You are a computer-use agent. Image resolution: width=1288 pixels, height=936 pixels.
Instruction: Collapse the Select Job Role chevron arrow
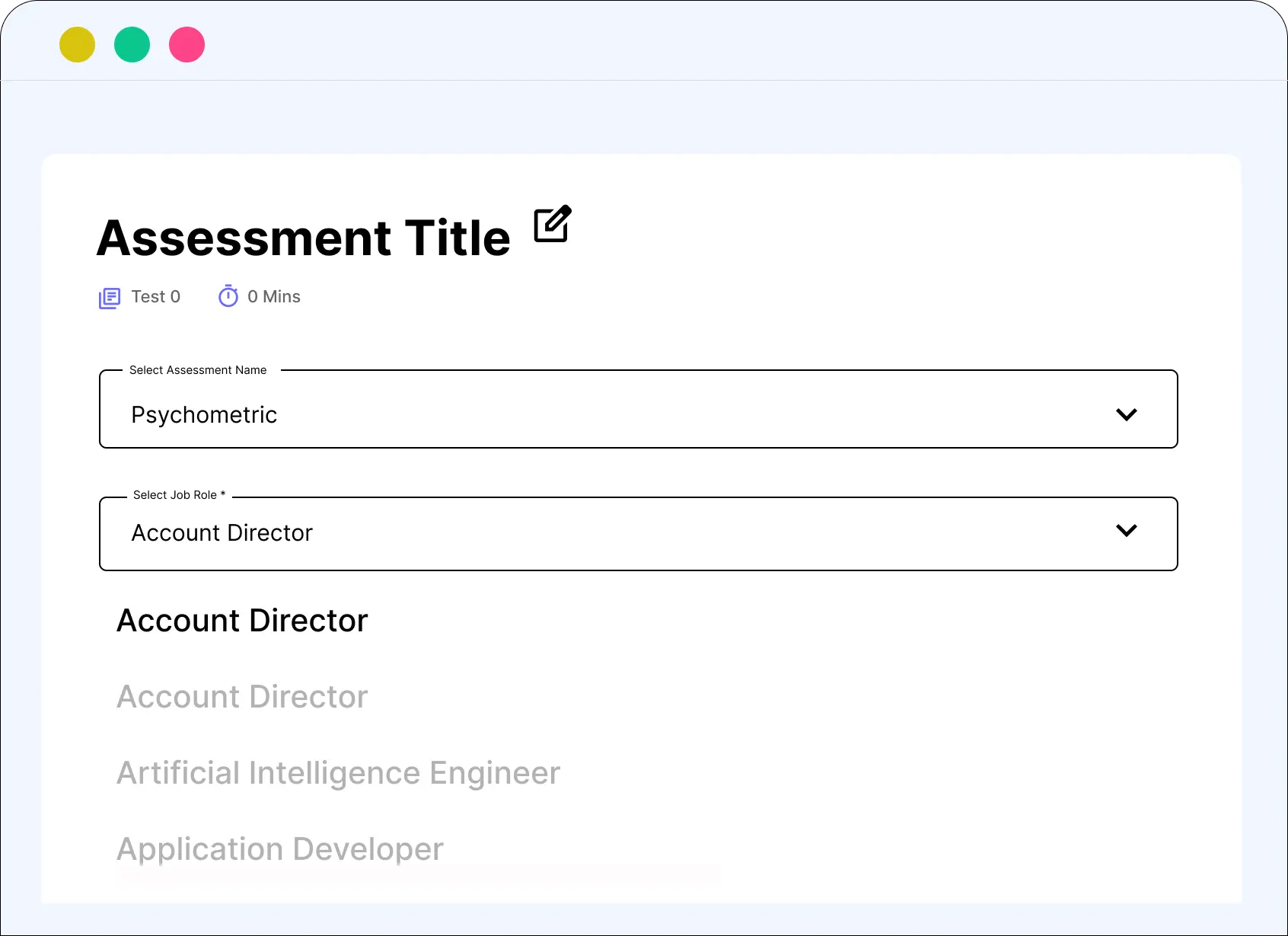(1126, 530)
